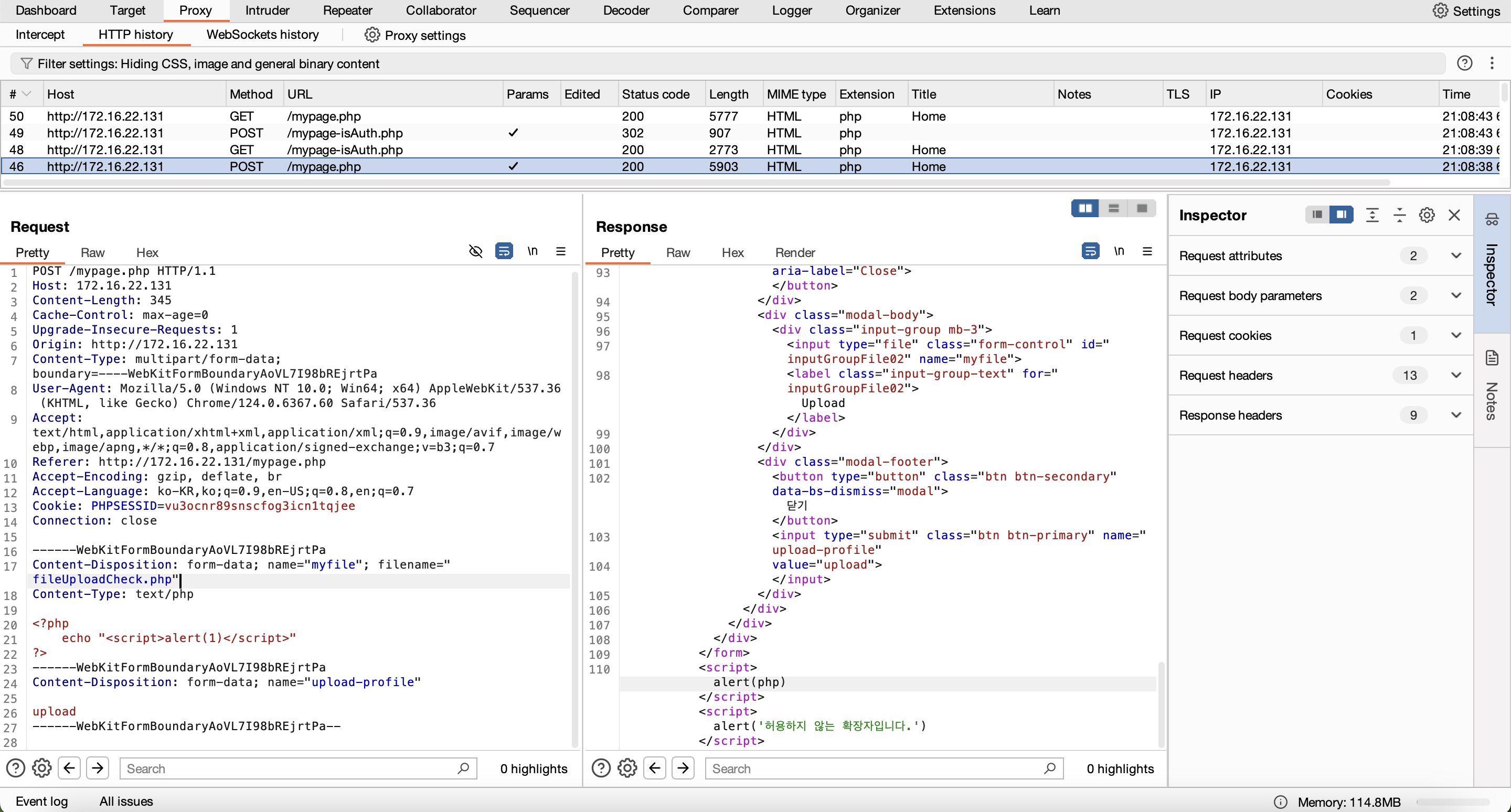Go to previous match in Response

(655, 768)
